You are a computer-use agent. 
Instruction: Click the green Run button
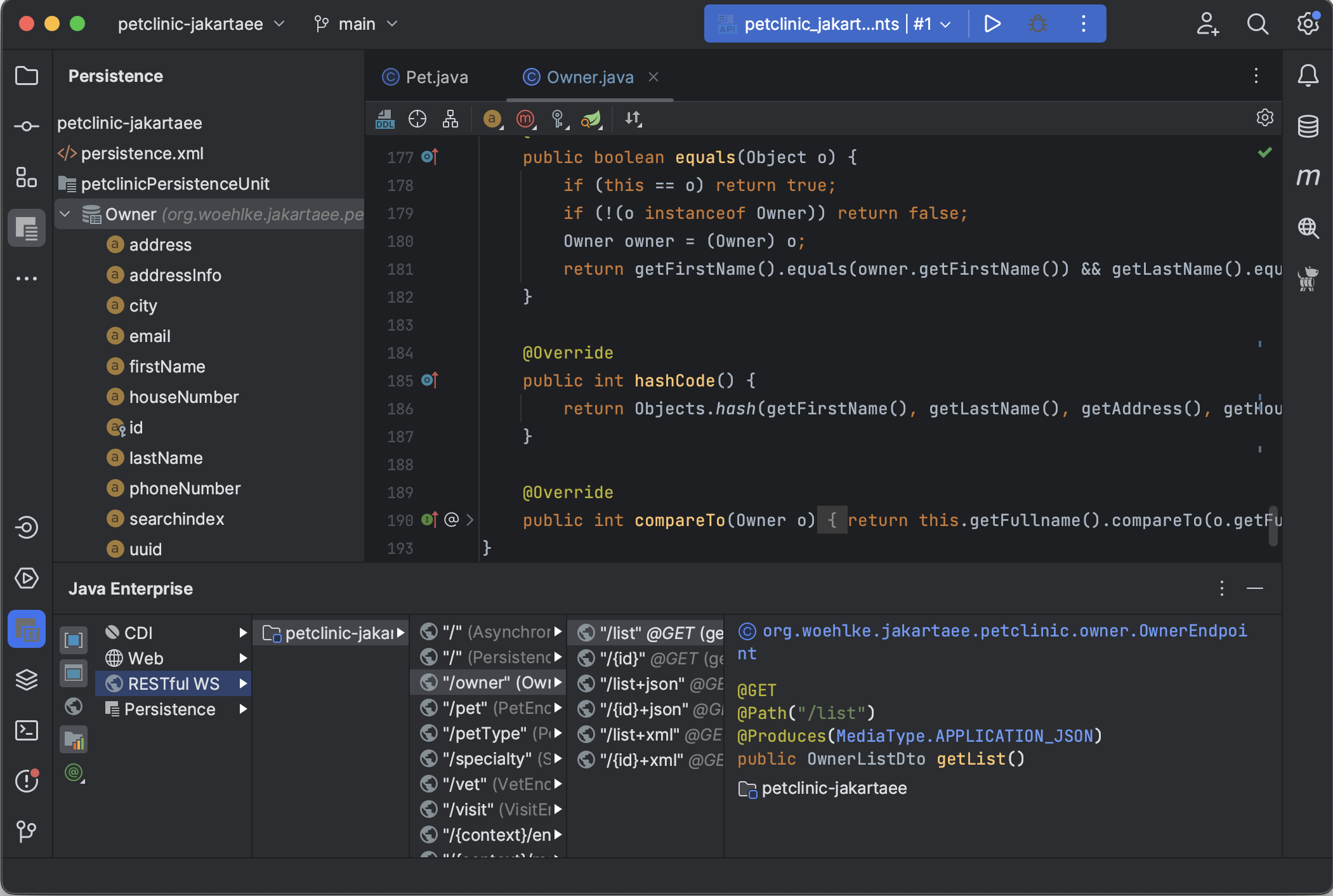pyautogui.click(x=993, y=23)
